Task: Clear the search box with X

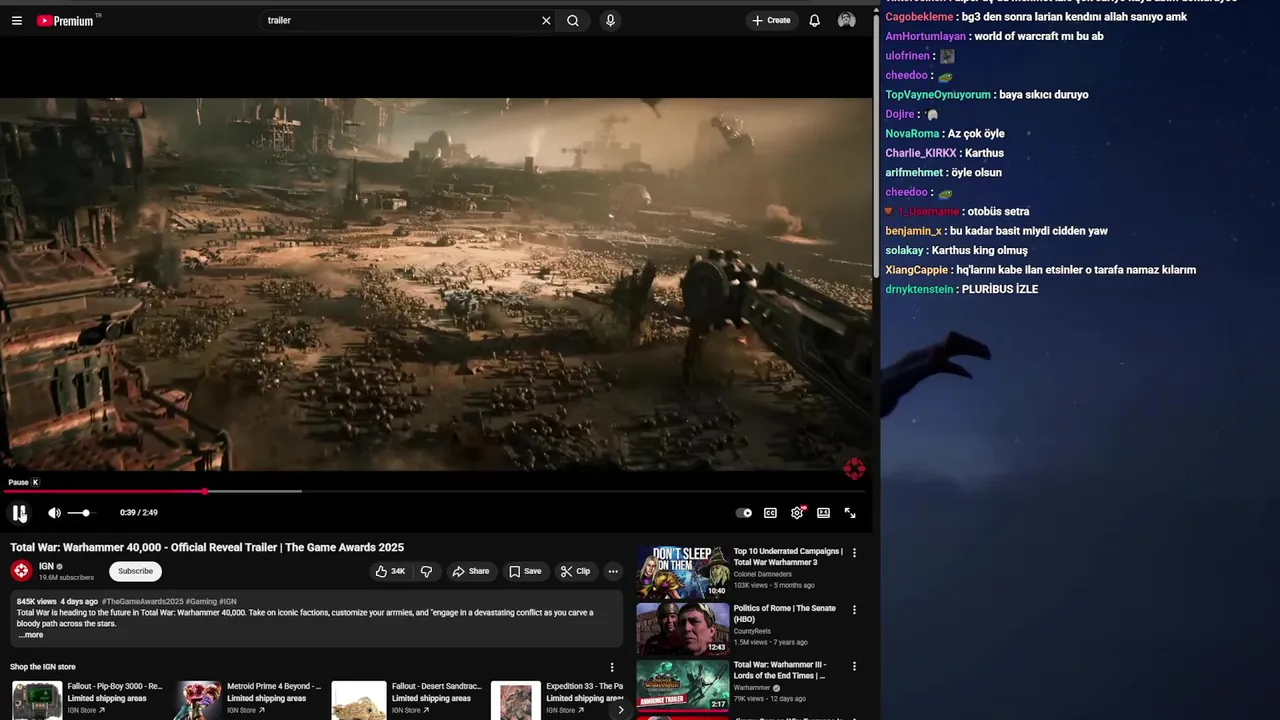Action: point(546,20)
